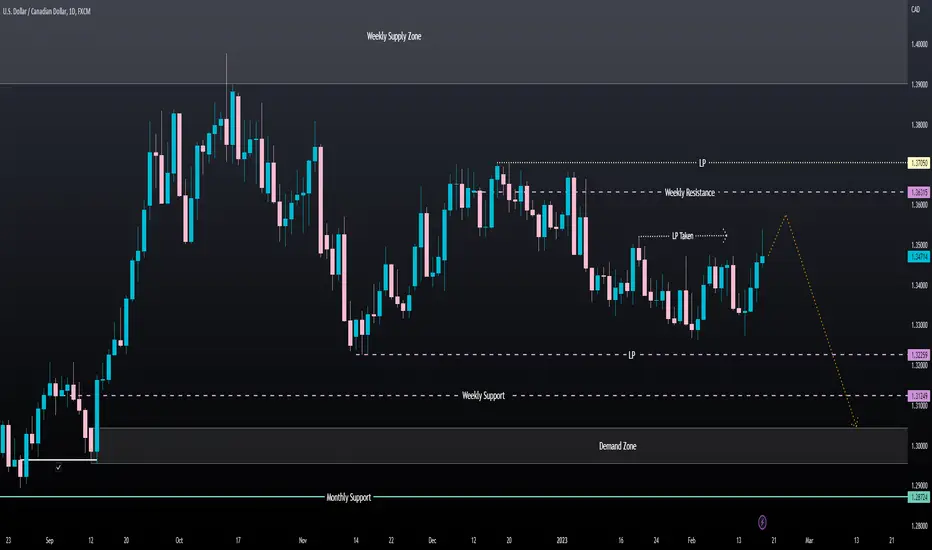Click the Nov label on the time axis
This screenshot has height=550, width=932.
tap(303, 540)
